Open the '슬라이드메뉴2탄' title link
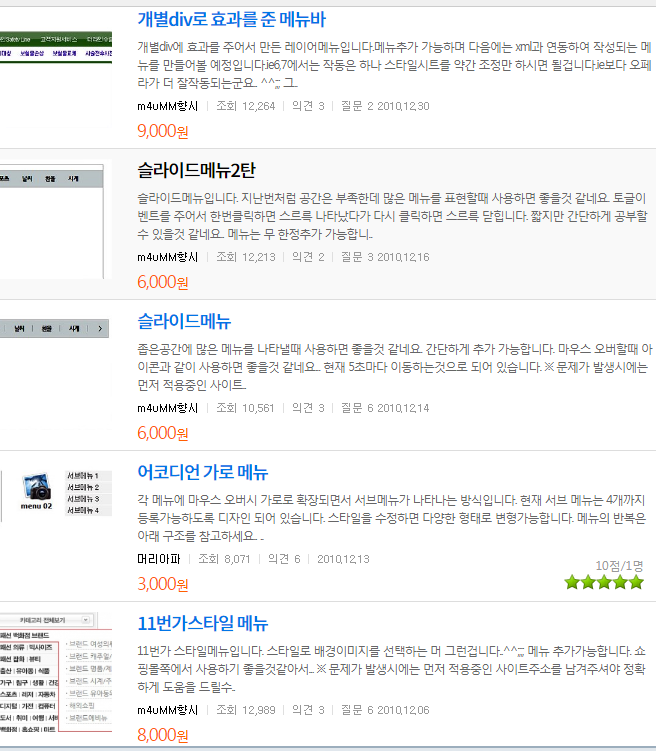Image resolution: width=656 pixels, height=751 pixels. [x=196, y=171]
